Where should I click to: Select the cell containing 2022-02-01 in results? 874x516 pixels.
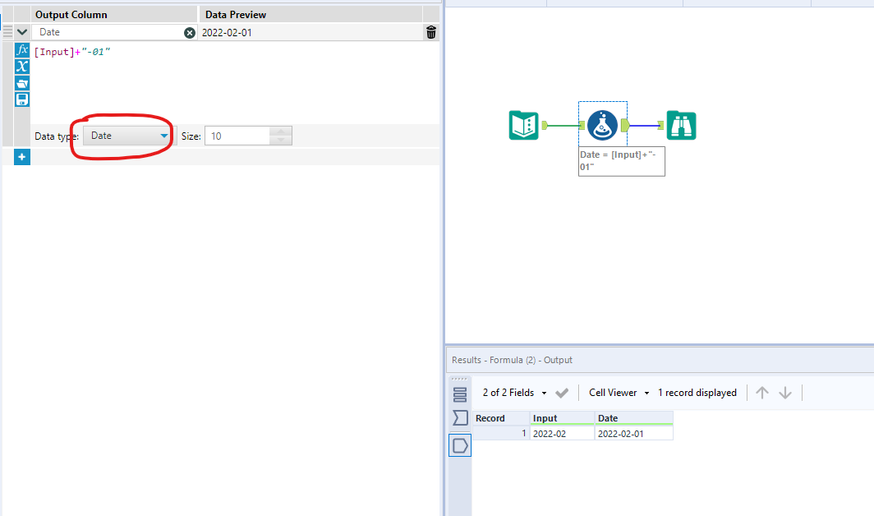click(634, 434)
